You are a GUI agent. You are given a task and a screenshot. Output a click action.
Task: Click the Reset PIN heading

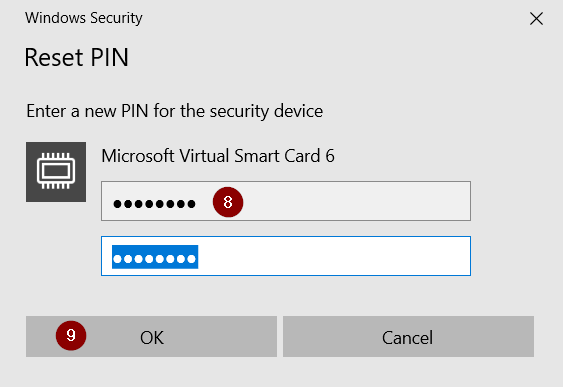[76, 57]
